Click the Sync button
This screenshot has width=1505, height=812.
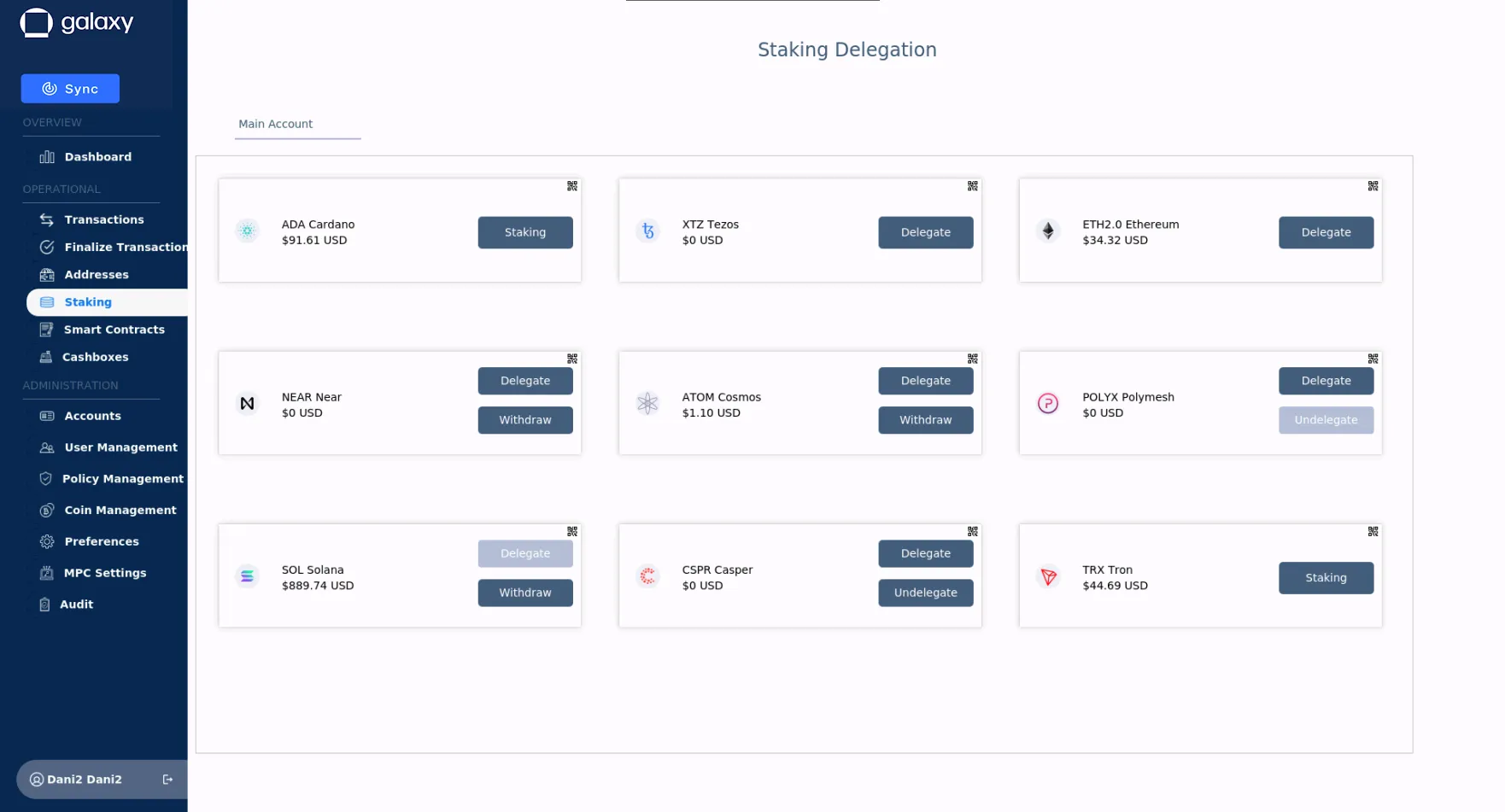click(70, 89)
